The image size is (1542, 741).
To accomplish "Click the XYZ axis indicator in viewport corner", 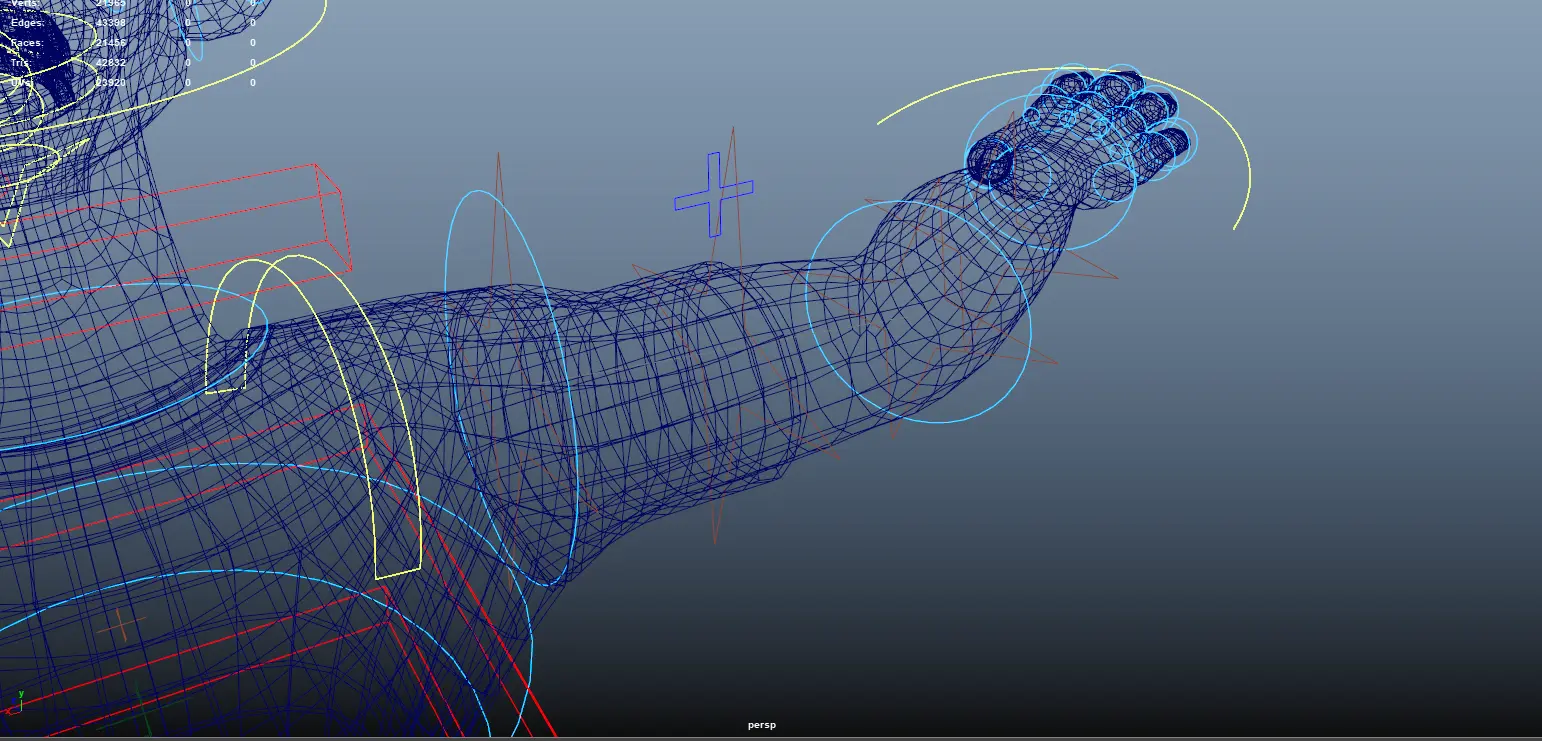I will coord(17,703).
